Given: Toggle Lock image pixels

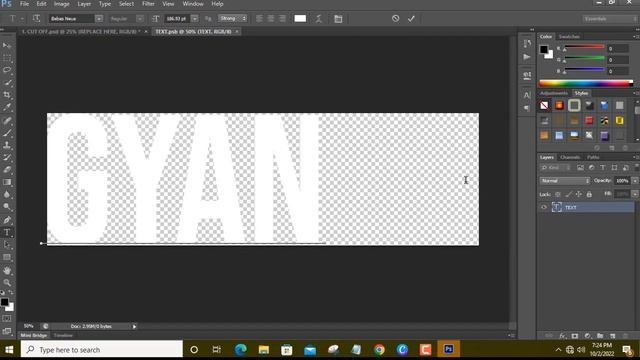Looking at the screenshot, I should point(568,194).
